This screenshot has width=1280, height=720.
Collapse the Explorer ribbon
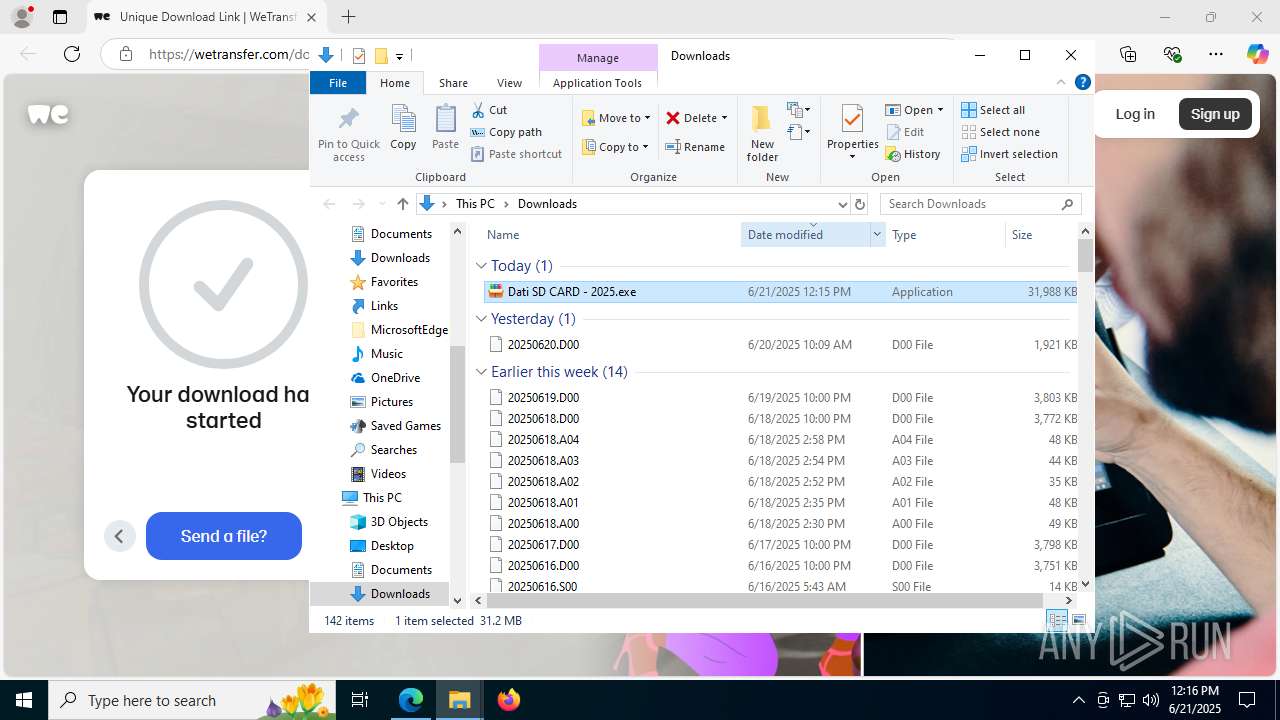tap(1061, 83)
